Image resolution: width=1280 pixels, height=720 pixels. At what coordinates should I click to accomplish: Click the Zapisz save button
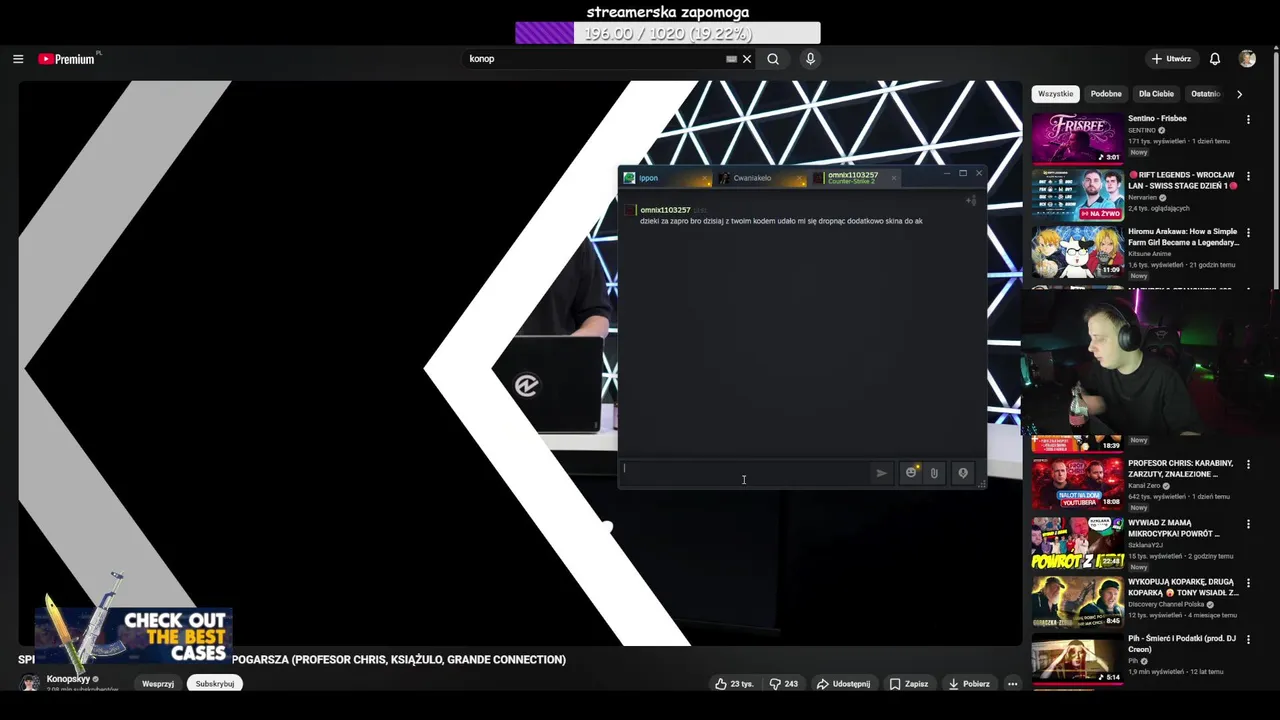point(909,684)
